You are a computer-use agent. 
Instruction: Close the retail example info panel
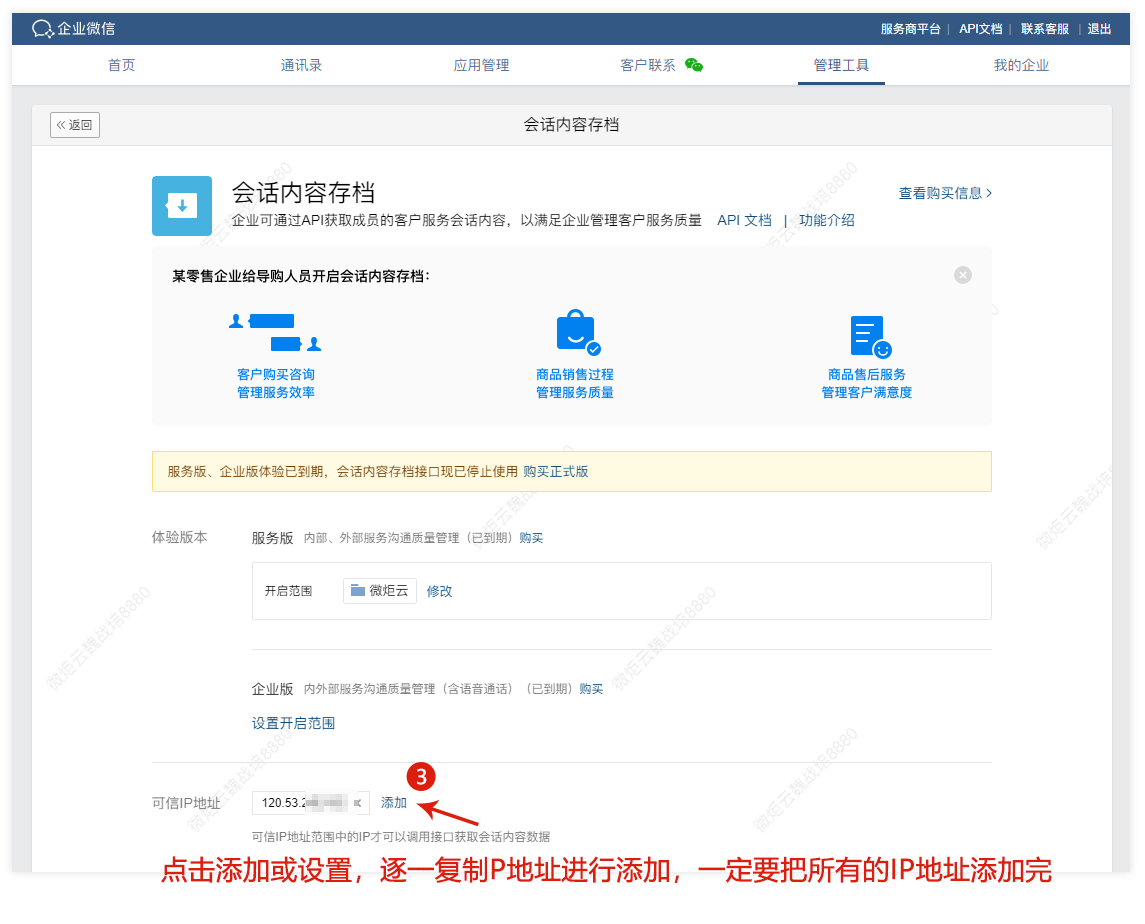tap(962, 275)
